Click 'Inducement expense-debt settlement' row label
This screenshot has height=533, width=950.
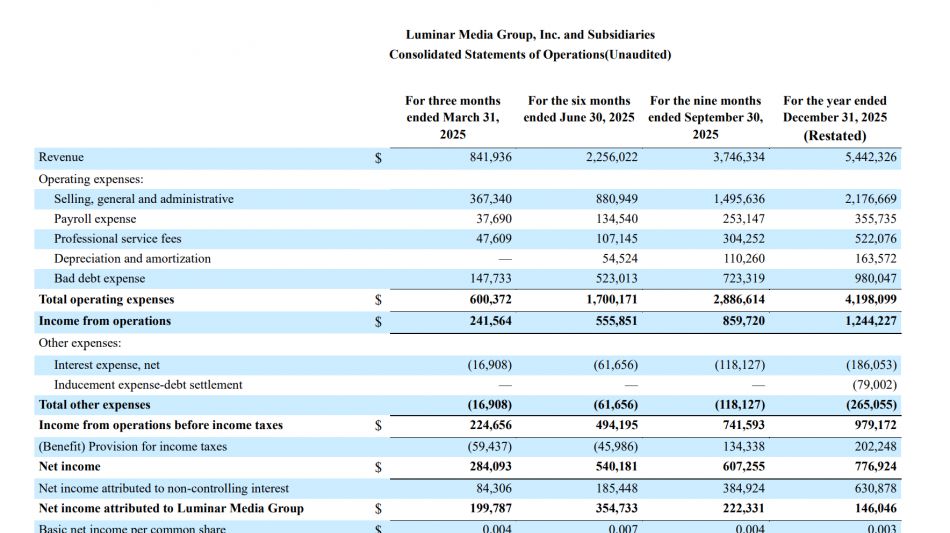click(x=148, y=385)
